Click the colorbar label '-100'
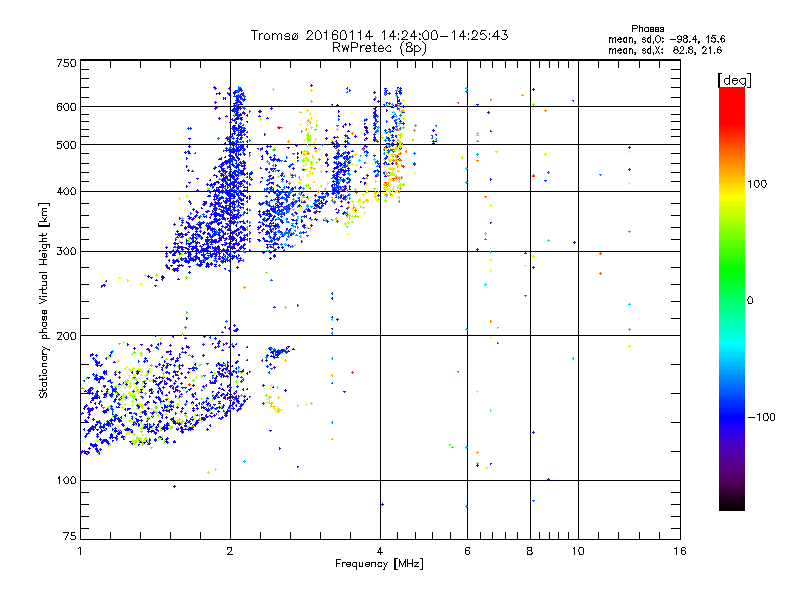The image size is (800, 600). tap(761, 417)
